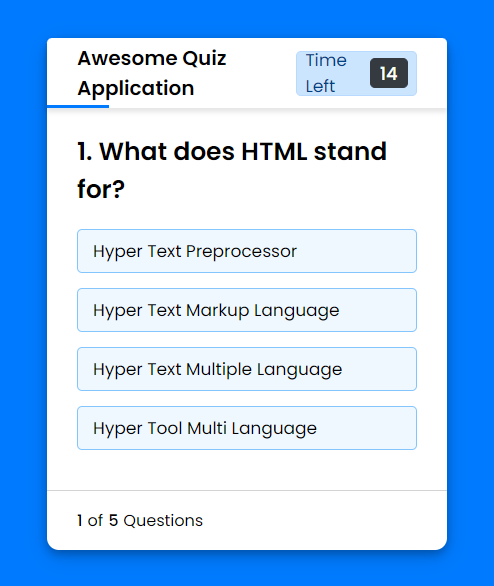Click the timer countdown number 14
The width and height of the screenshot is (494, 586).
point(389,73)
